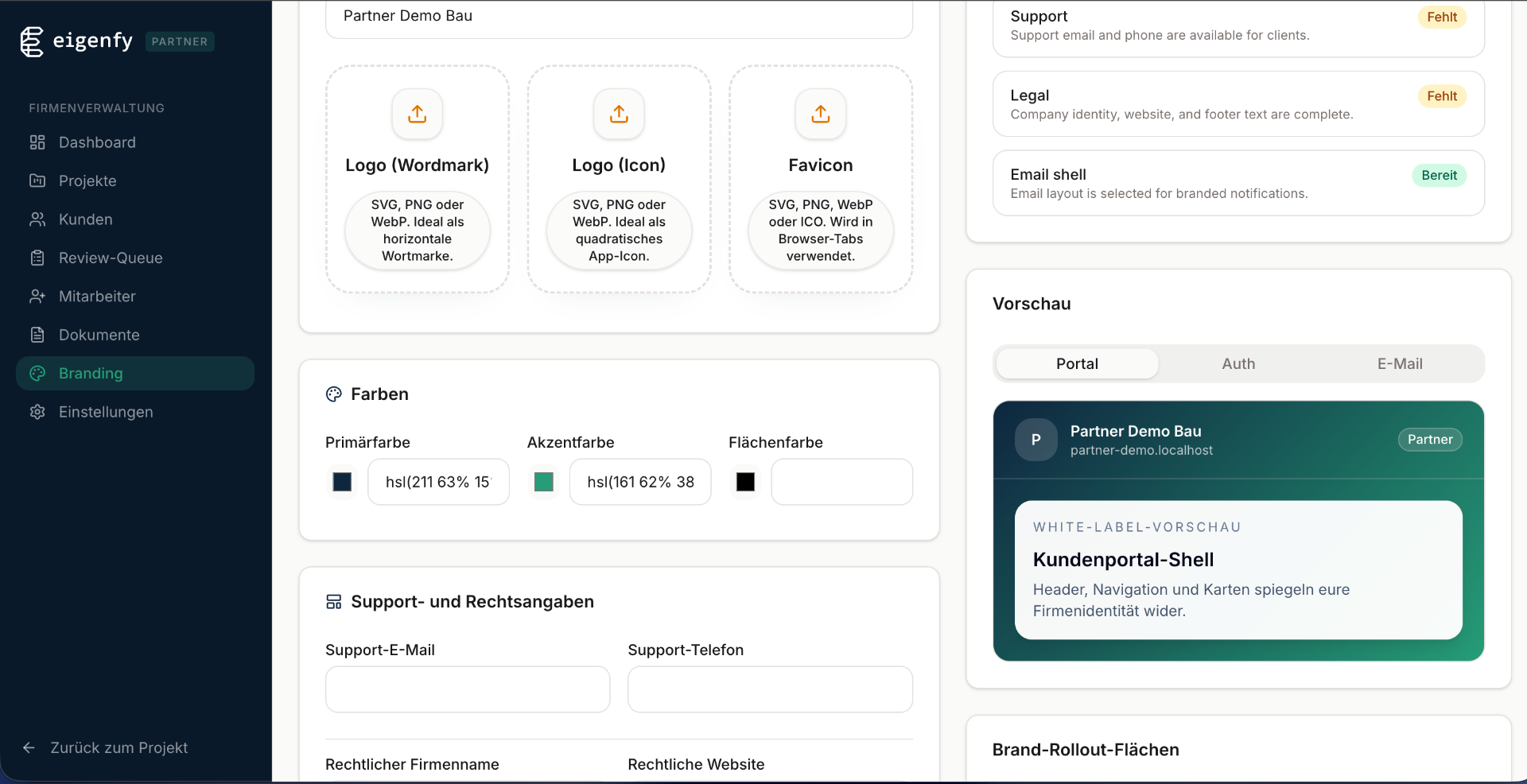Select the Portal preview tab
The height and width of the screenshot is (784, 1527).
click(x=1077, y=364)
